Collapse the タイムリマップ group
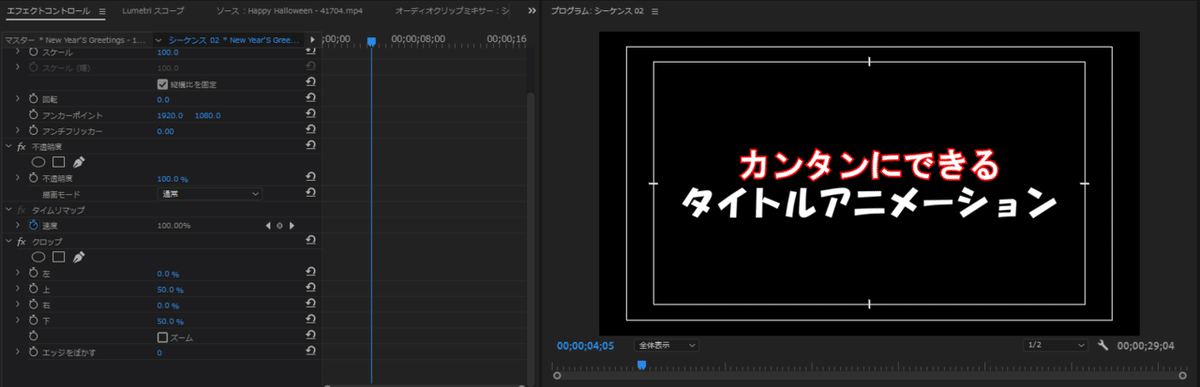The height and width of the screenshot is (387, 1200). tap(8, 210)
